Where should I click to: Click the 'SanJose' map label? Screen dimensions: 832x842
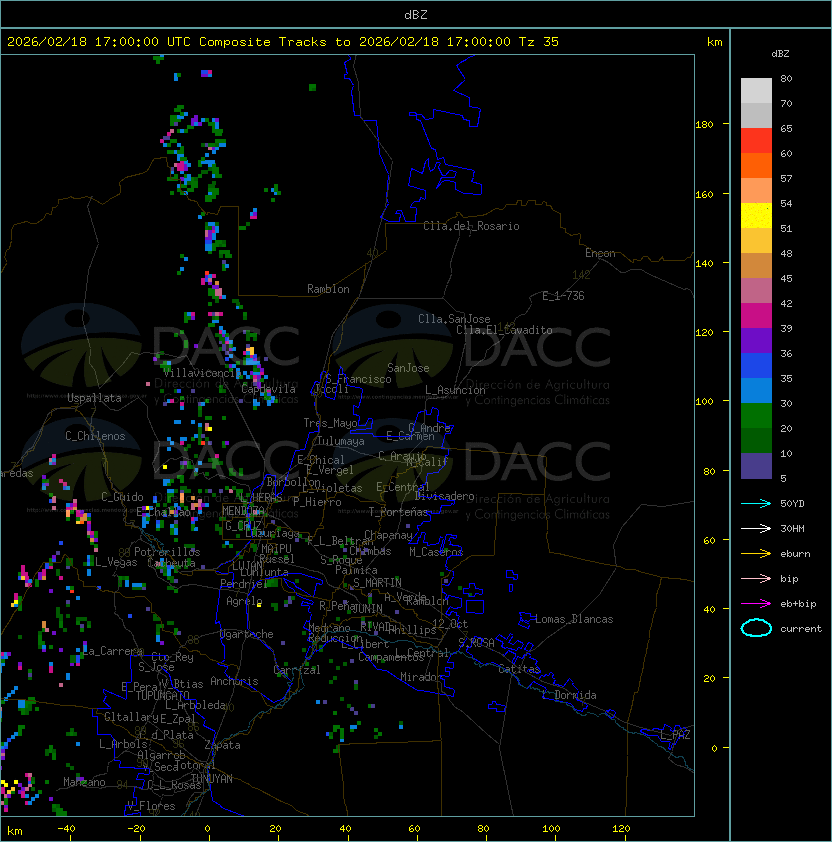[408, 368]
